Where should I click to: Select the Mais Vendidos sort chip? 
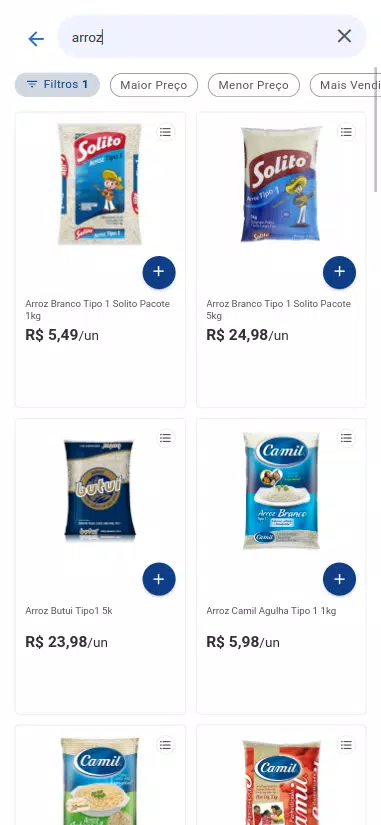(x=345, y=85)
